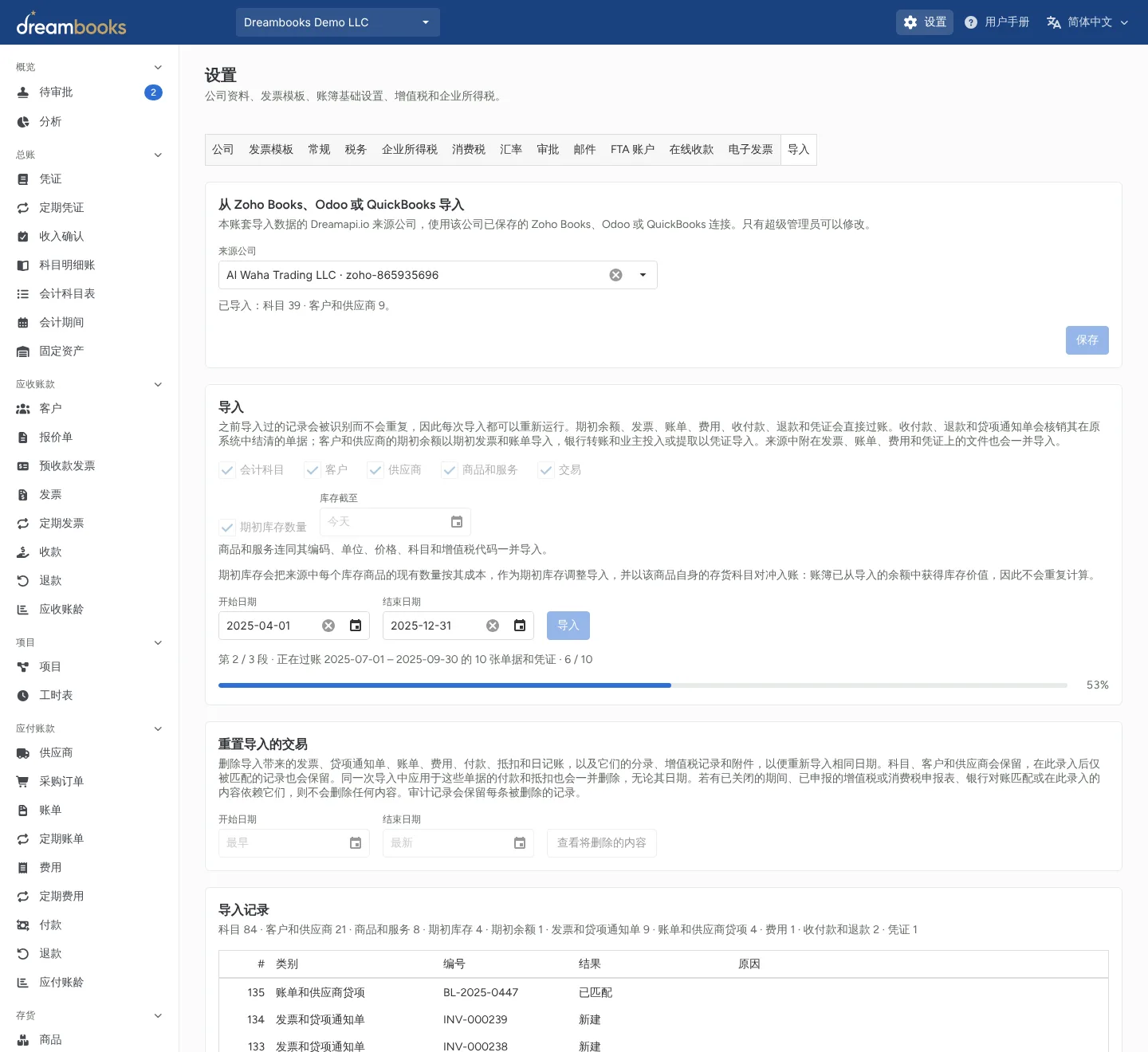This screenshot has height=1052, width=1148.
Task: Open the 客户 people icon
Action: (23, 409)
